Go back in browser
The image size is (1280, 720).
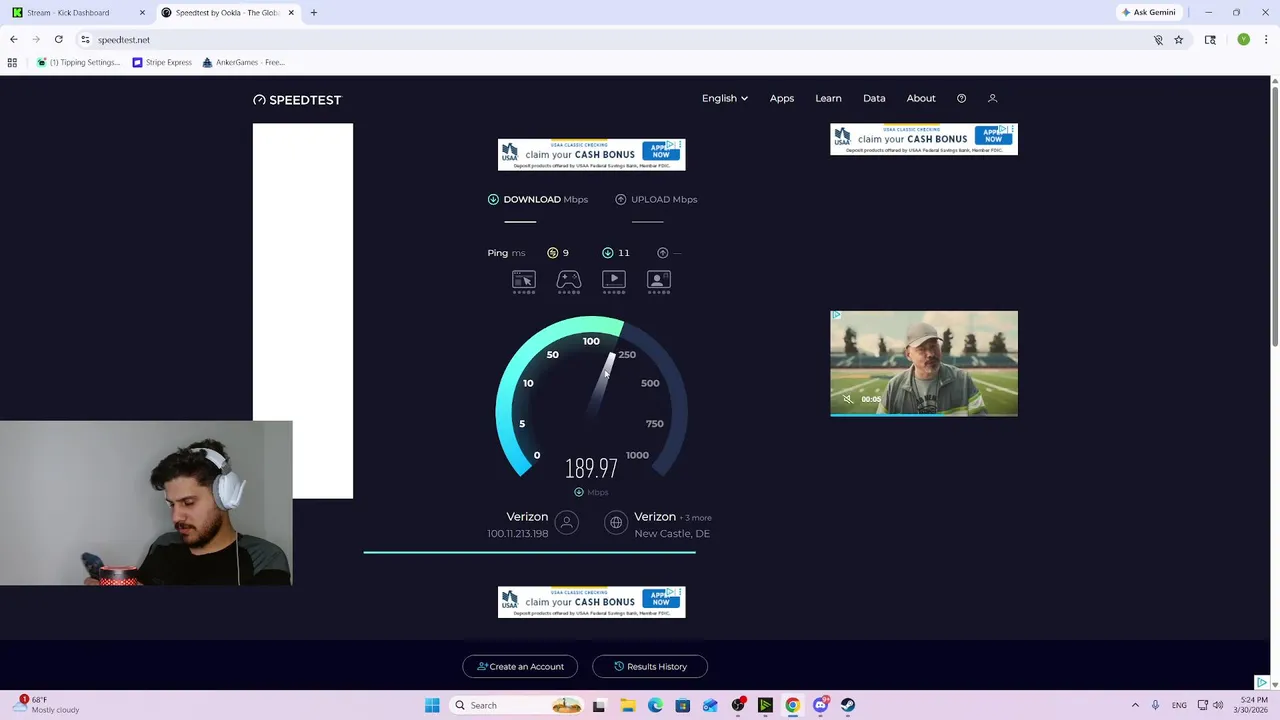coord(13,39)
